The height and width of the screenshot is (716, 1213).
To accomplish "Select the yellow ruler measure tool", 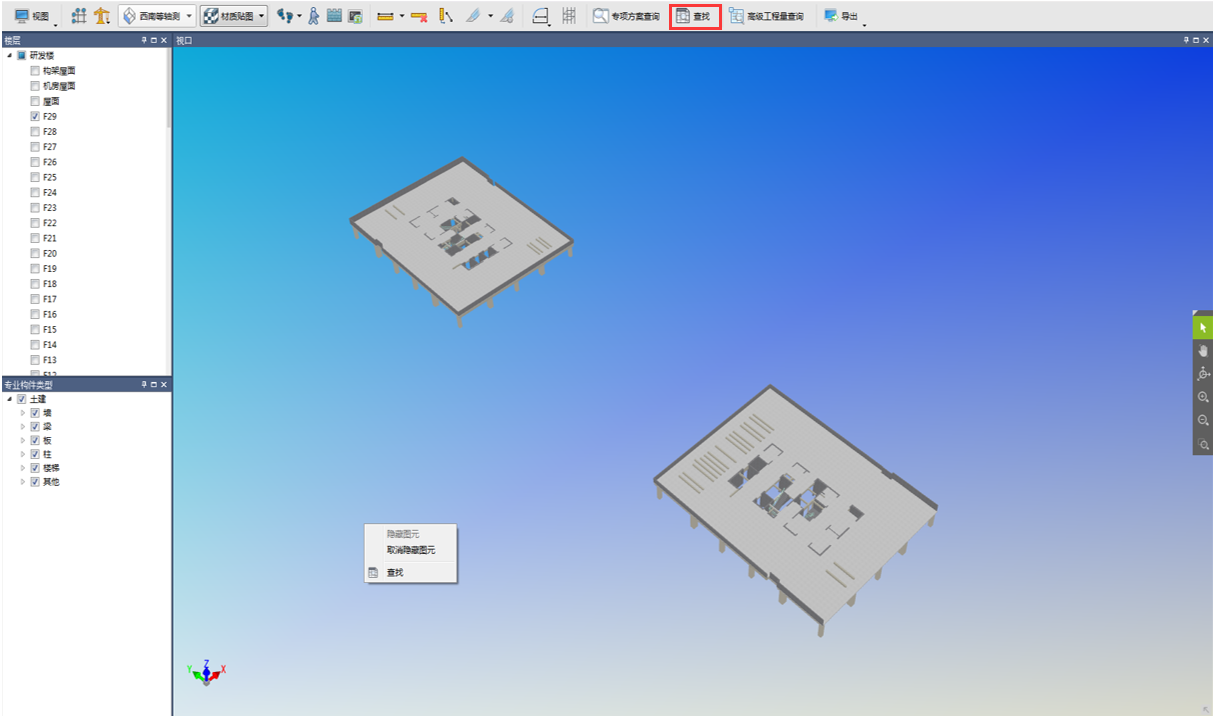I will pyautogui.click(x=385, y=16).
